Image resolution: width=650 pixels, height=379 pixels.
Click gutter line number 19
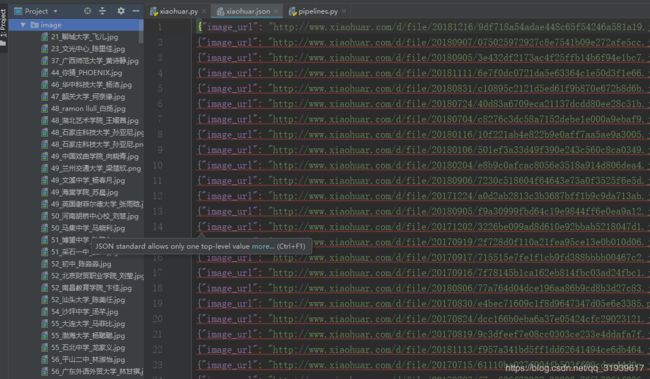coord(158,304)
